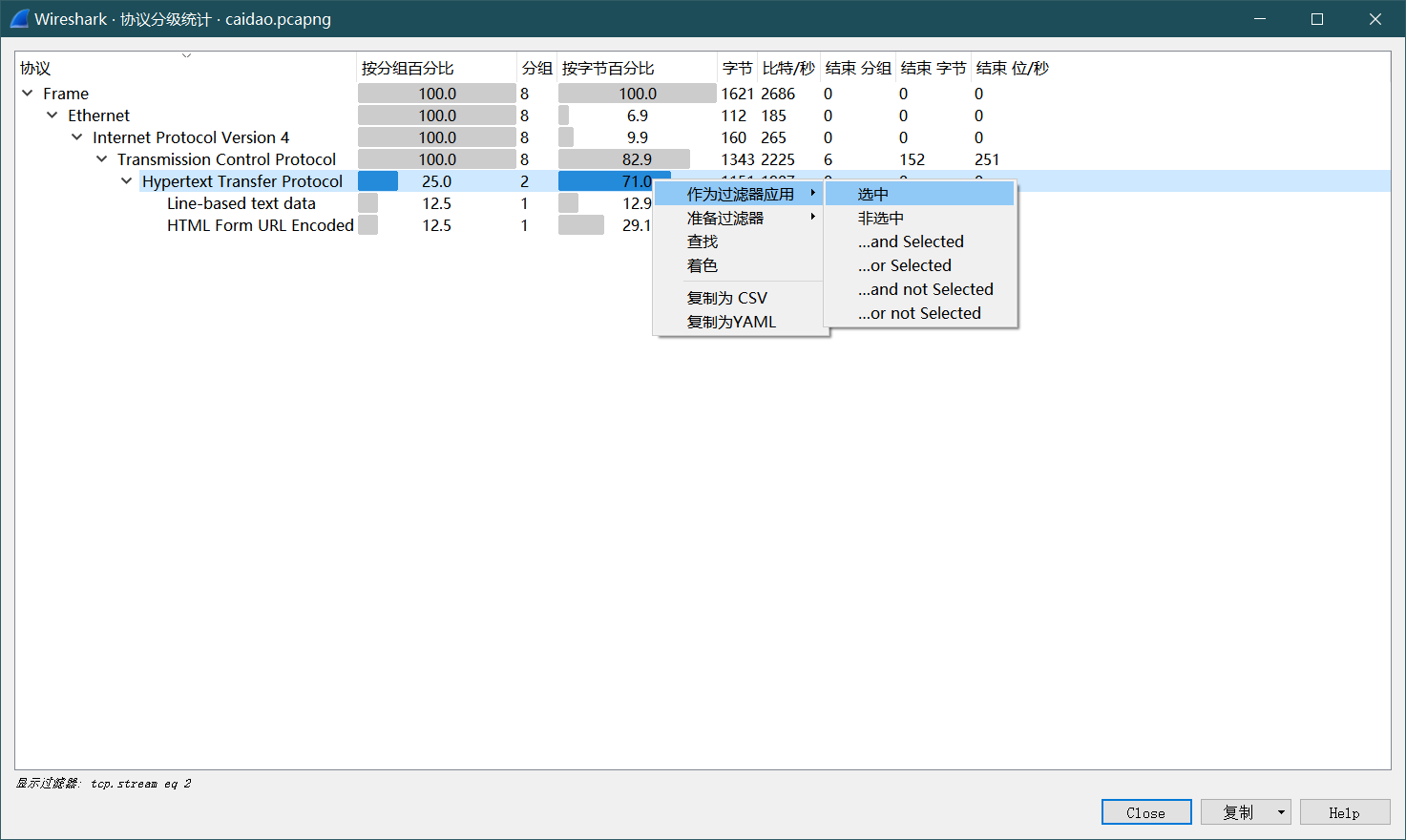This screenshot has height=840, width=1406.
Task: Click the 2225 bits/s value for TCP
Action: click(778, 159)
